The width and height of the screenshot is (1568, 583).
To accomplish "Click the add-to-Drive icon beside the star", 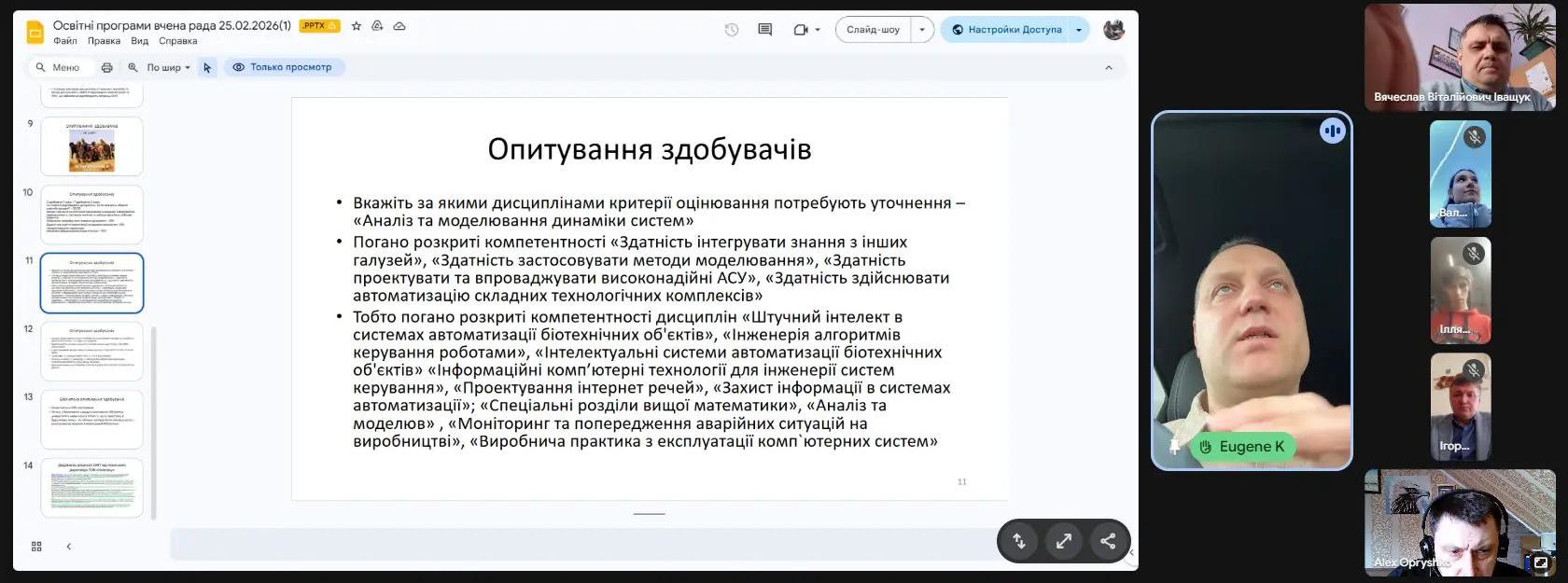I will pyautogui.click(x=377, y=26).
